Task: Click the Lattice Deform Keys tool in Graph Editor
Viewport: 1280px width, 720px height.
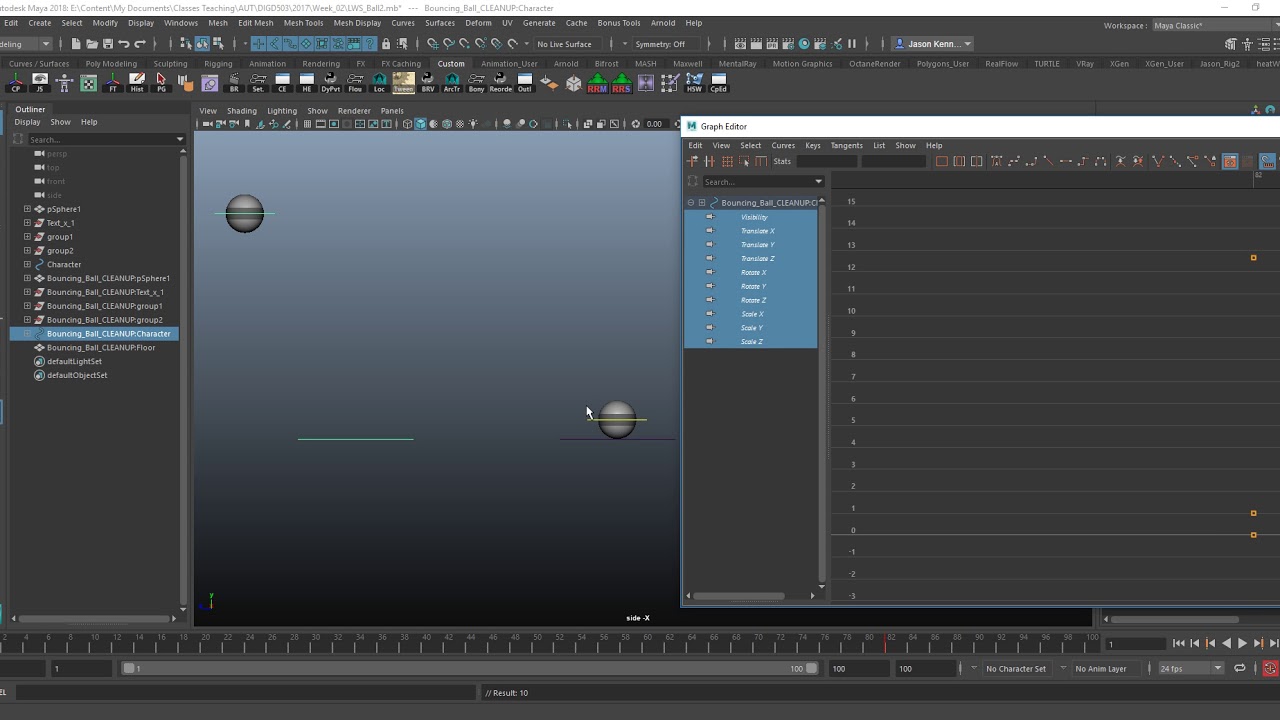Action: point(727,161)
